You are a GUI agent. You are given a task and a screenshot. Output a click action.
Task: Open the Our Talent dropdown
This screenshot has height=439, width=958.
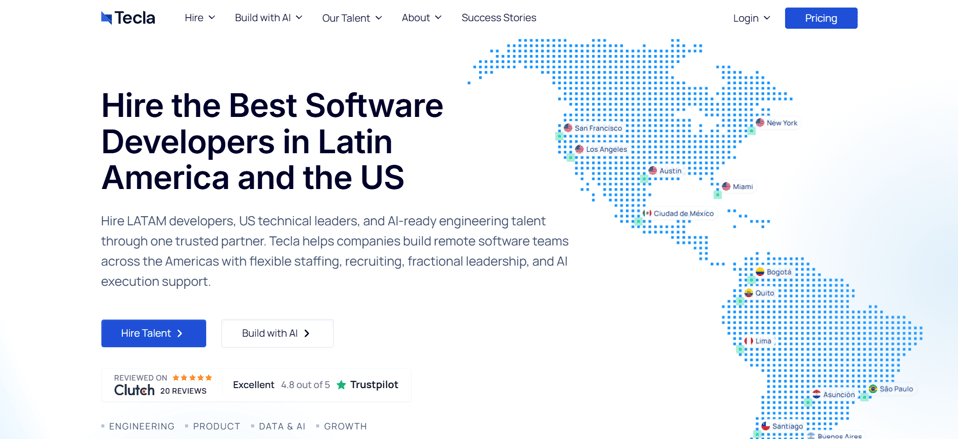[352, 18]
